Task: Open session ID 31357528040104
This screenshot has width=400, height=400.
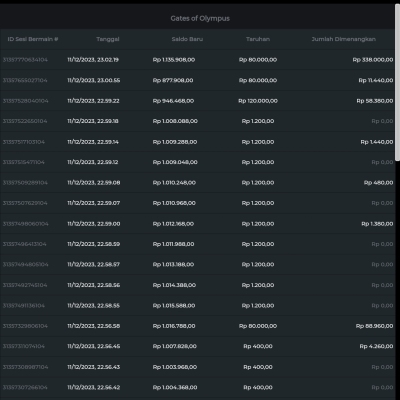Action: tap(26, 101)
